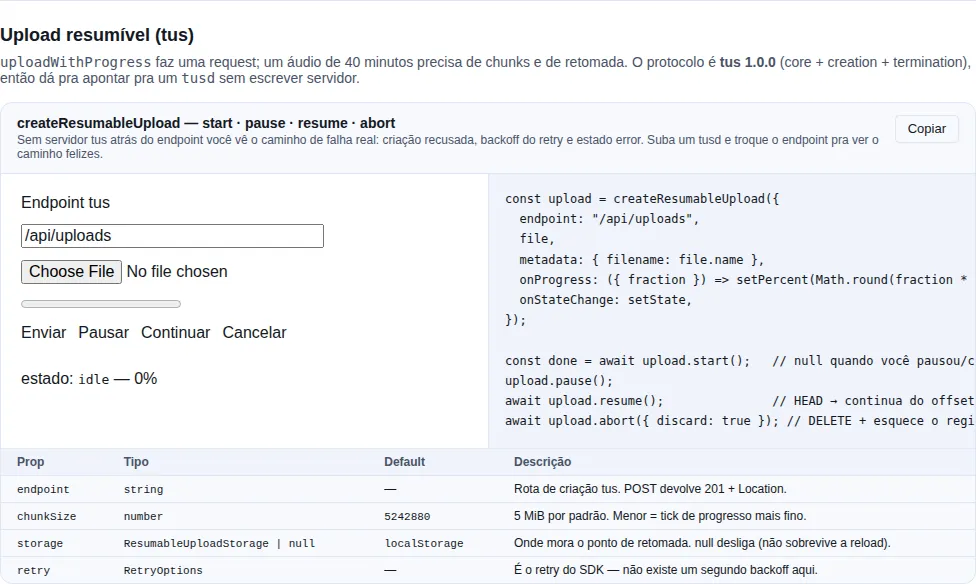Click the 'Rota de criação tus' description

[x=650, y=489]
